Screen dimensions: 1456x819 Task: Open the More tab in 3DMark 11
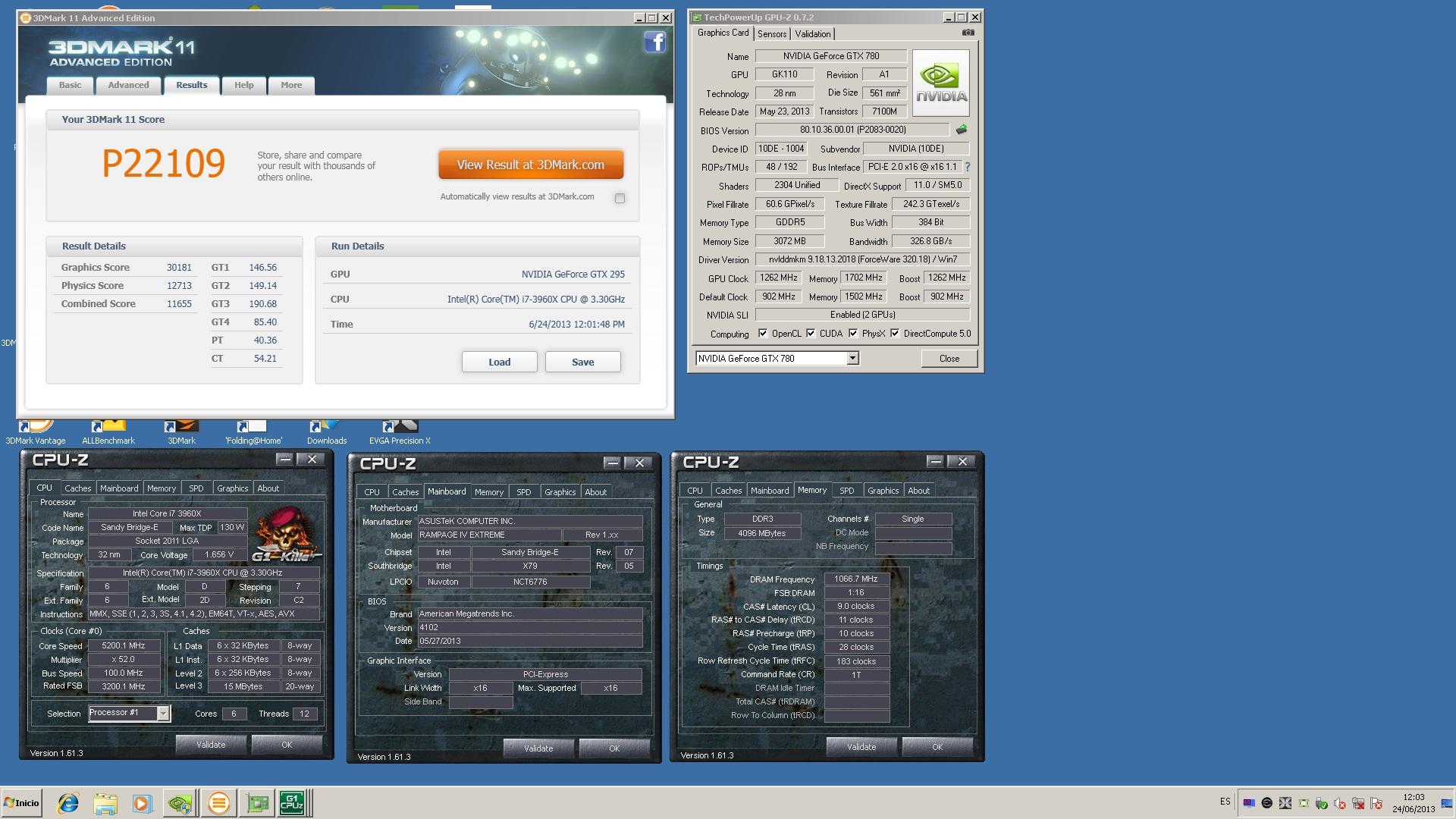[291, 85]
